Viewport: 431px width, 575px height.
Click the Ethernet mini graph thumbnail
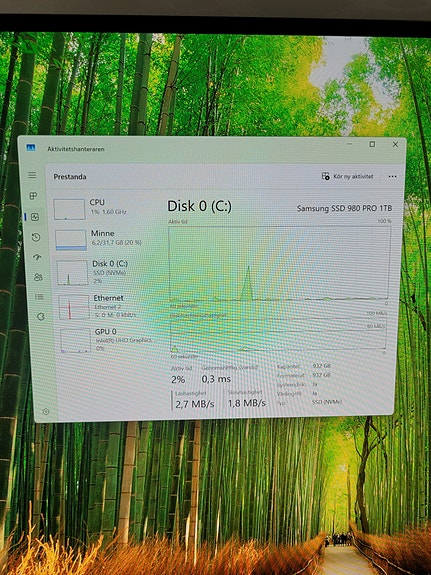[x=74, y=307]
